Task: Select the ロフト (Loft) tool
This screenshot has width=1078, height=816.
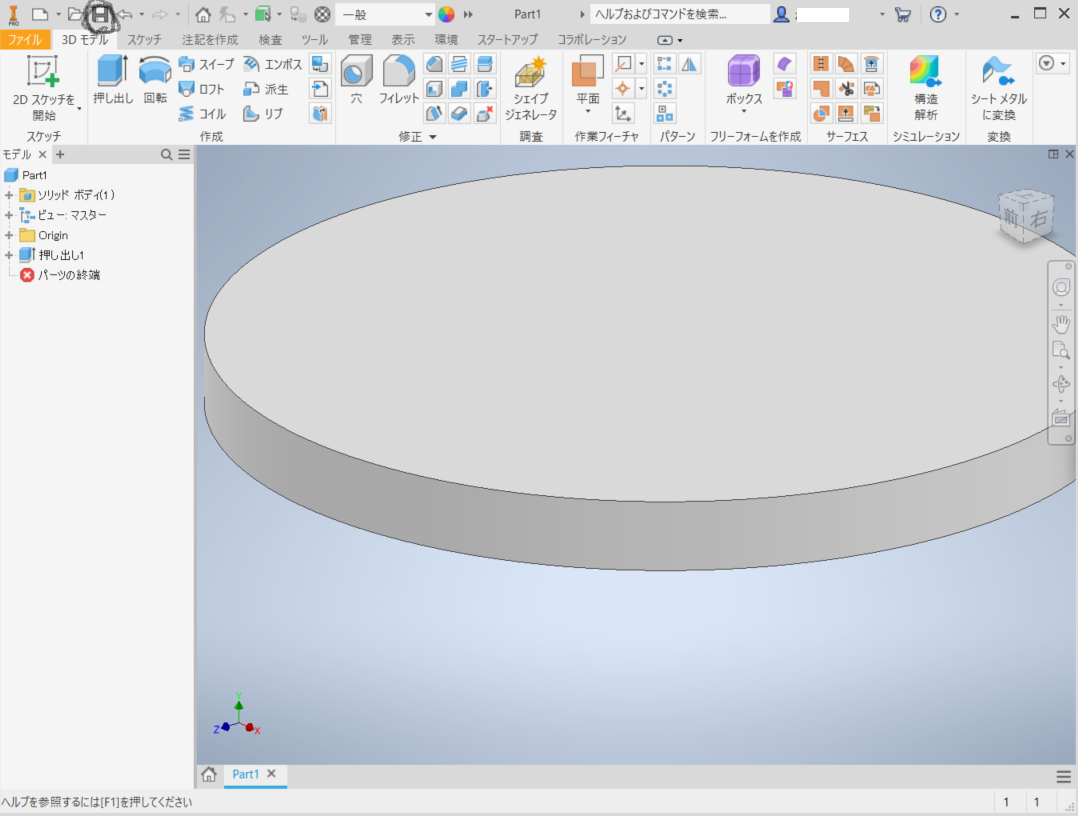Action: 201,89
